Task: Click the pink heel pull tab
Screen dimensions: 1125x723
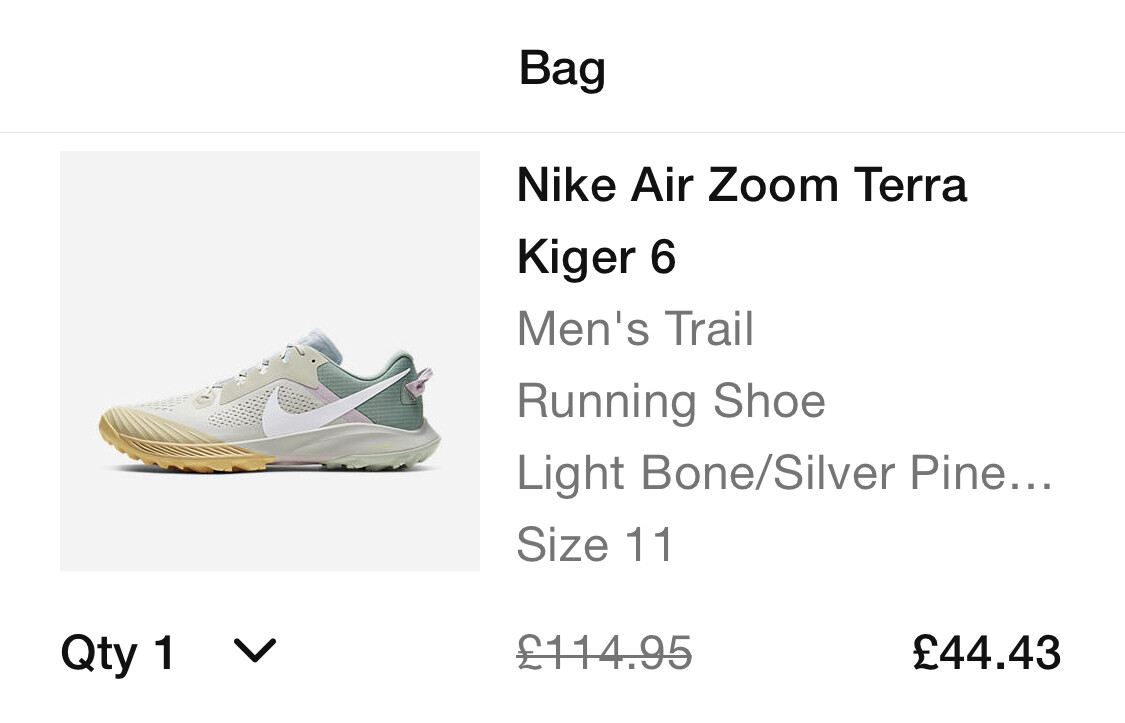Action: click(x=423, y=380)
